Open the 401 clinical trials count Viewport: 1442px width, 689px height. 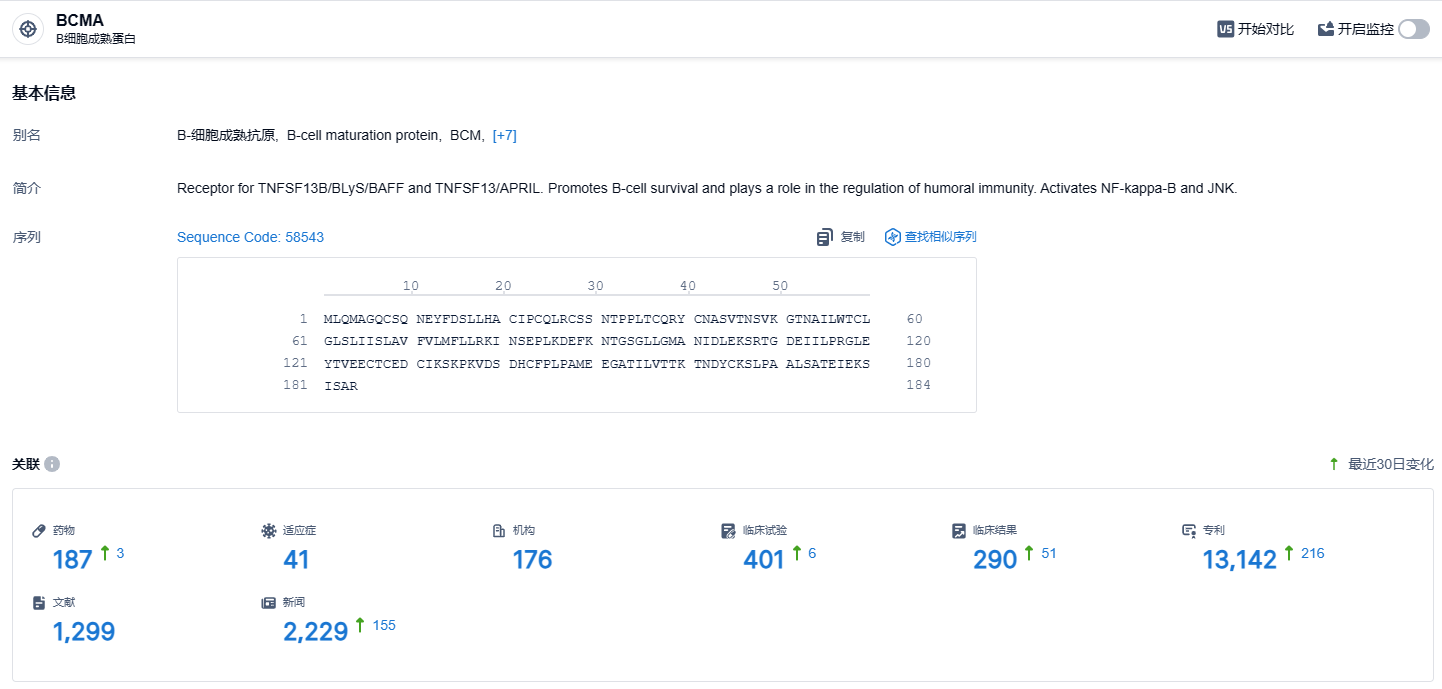(x=763, y=559)
